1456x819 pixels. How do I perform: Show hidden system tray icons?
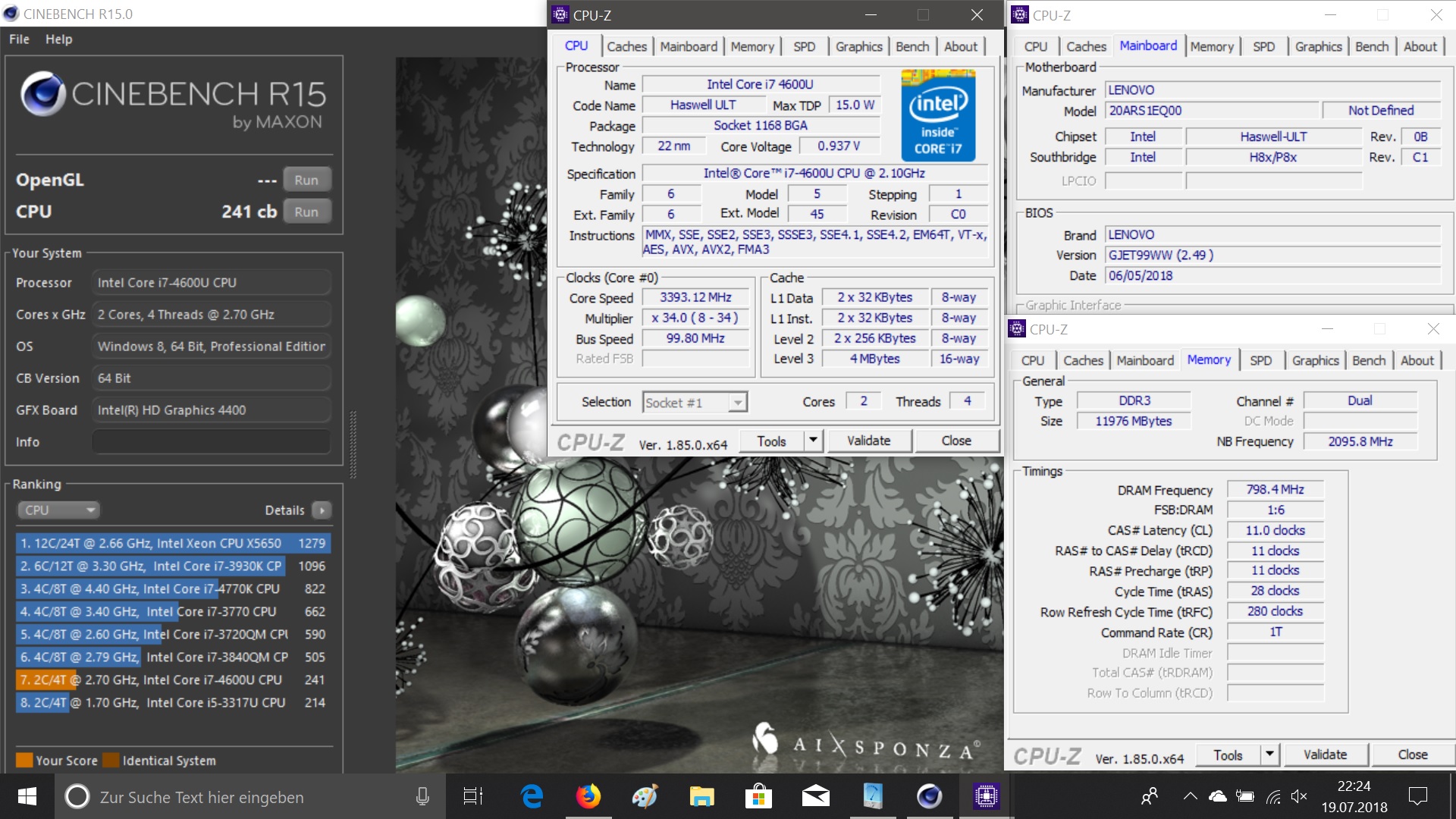click(1190, 797)
